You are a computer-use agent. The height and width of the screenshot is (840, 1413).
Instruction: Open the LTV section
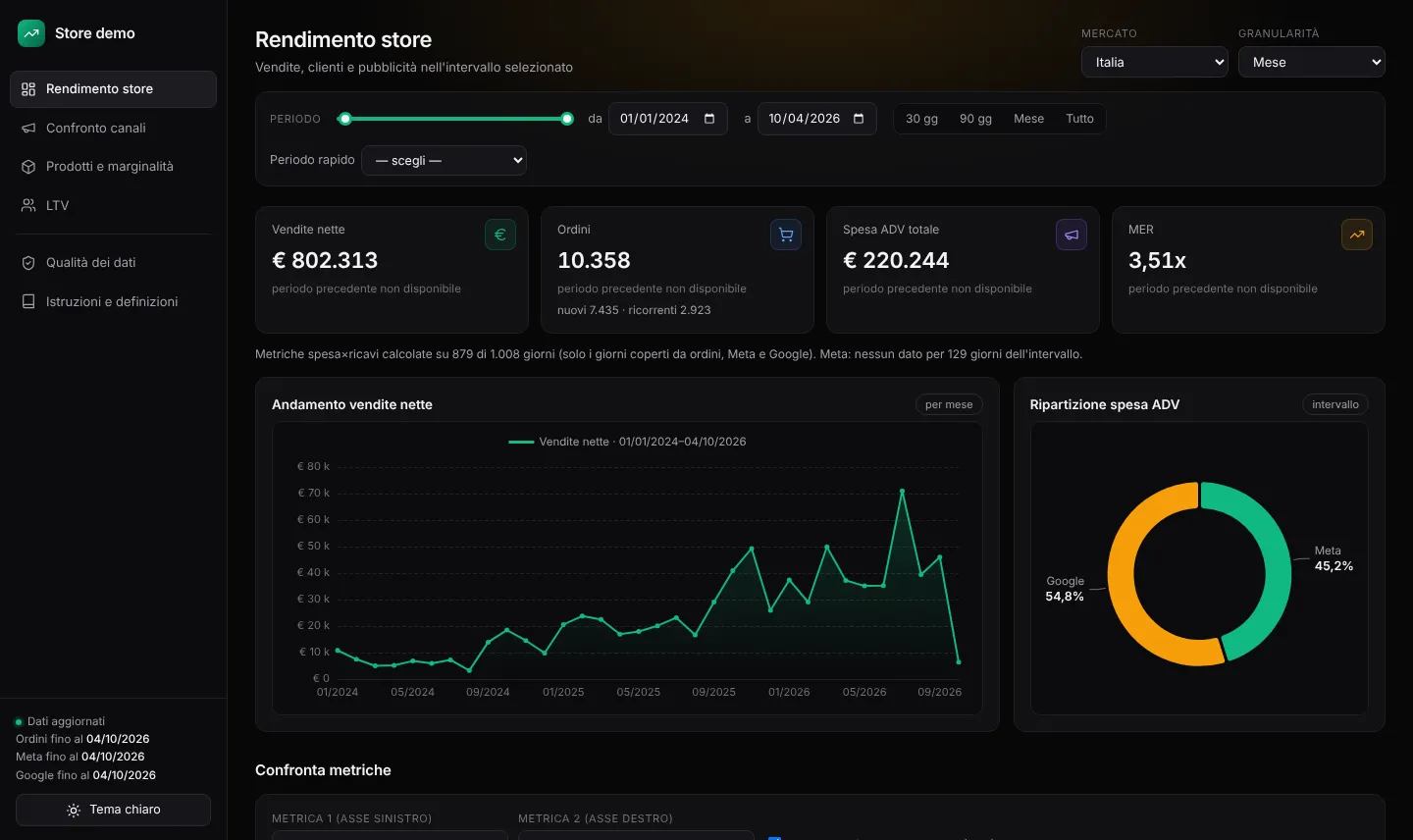click(x=113, y=205)
